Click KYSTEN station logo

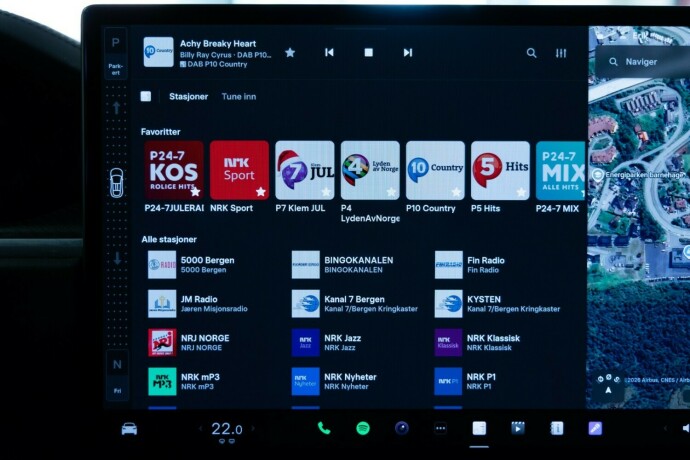coord(448,304)
